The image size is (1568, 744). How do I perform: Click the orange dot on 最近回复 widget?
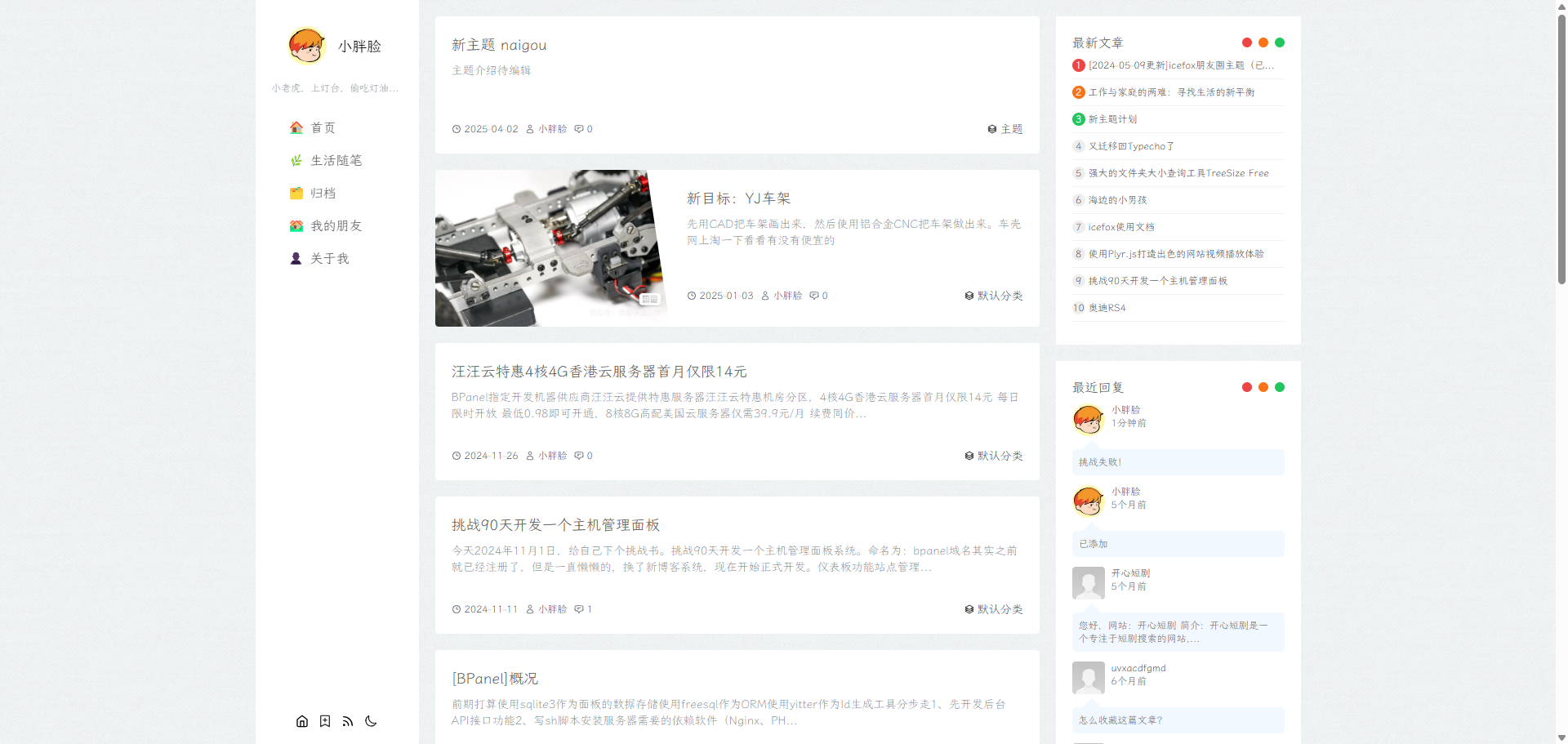[x=1263, y=387]
